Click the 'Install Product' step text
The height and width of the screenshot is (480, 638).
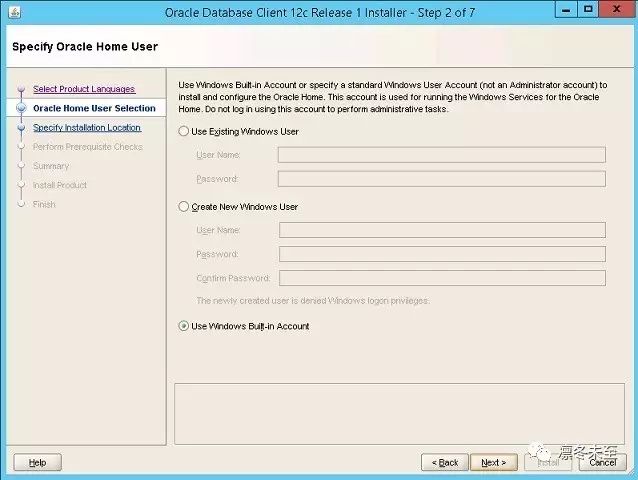[60, 185]
